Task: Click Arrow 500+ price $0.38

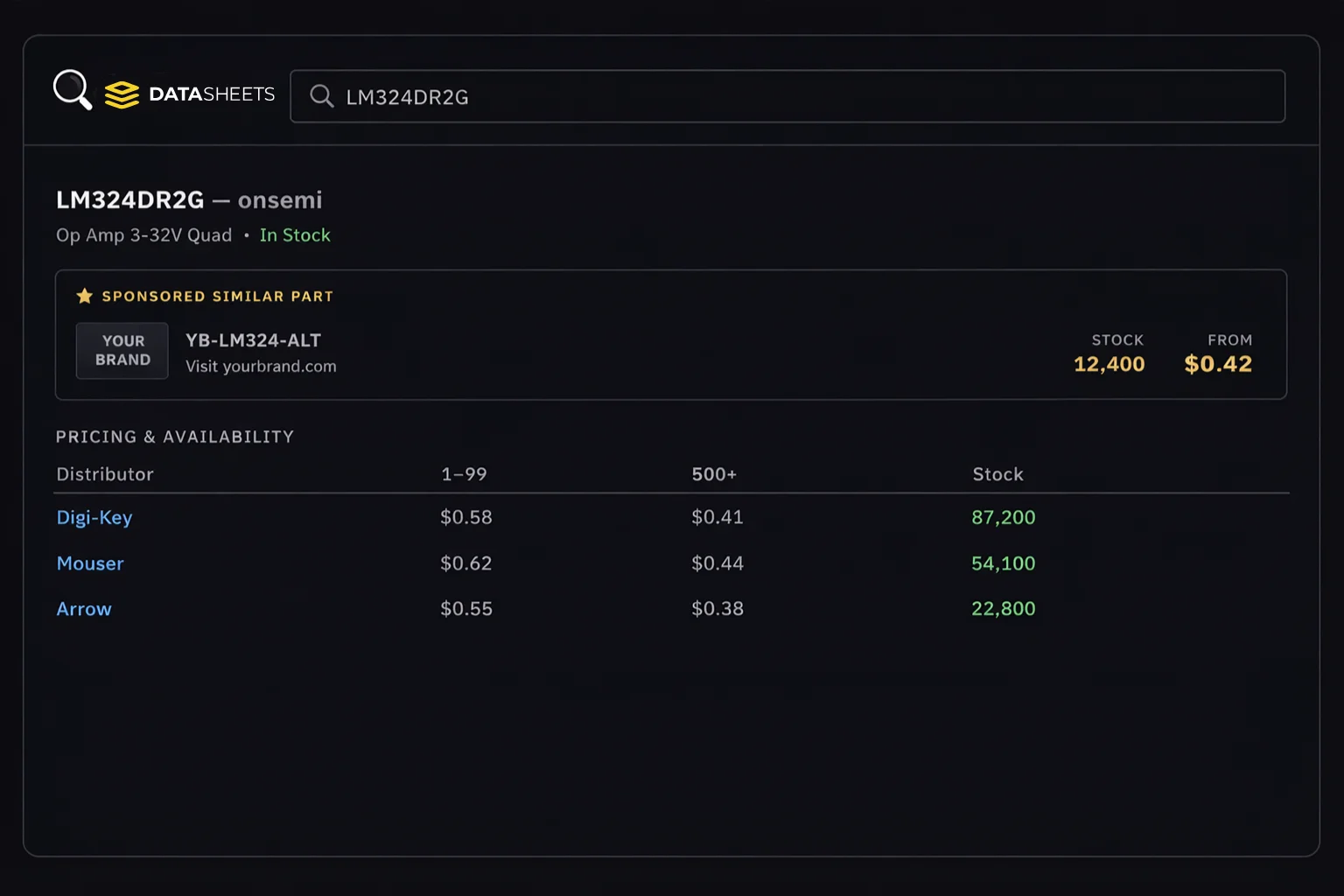Action: (x=717, y=609)
